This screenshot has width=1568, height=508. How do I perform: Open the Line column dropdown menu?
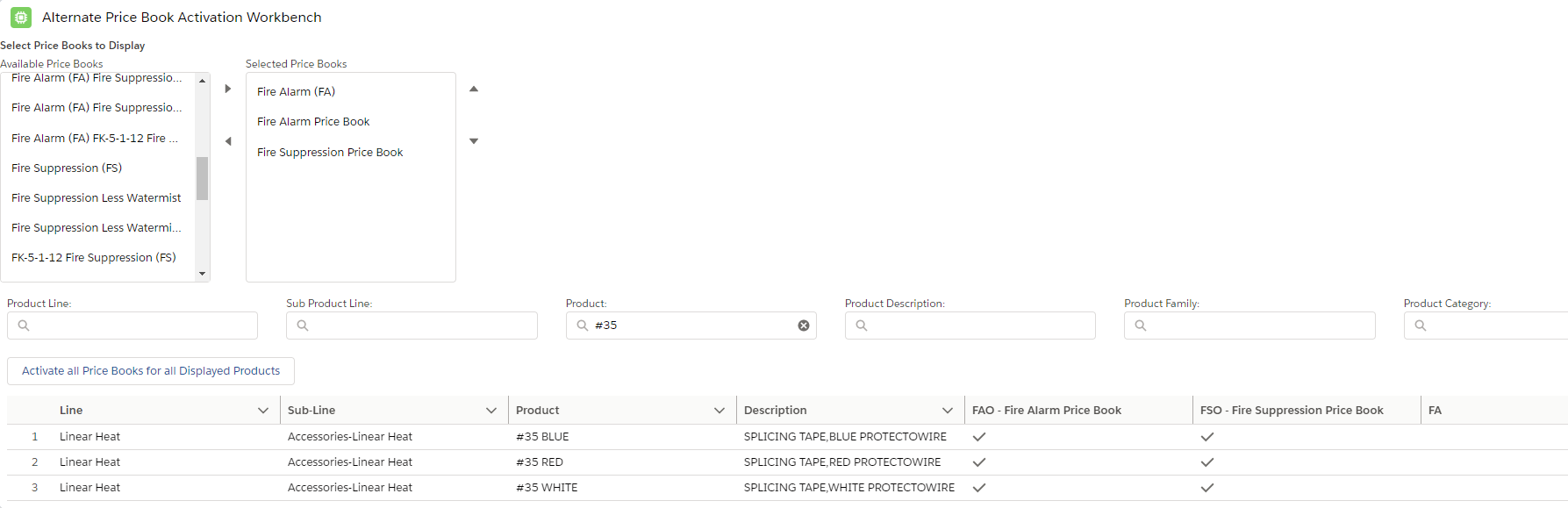263,411
